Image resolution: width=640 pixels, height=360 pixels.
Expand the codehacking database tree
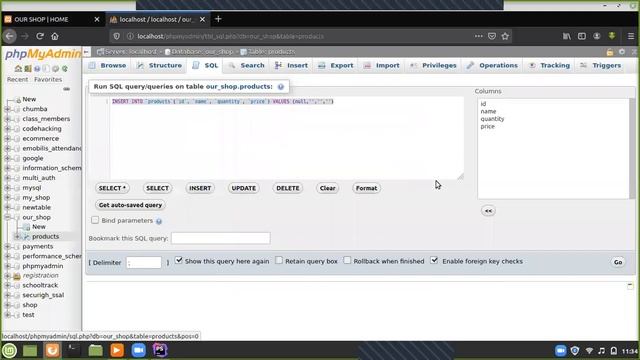tap(7, 129)
